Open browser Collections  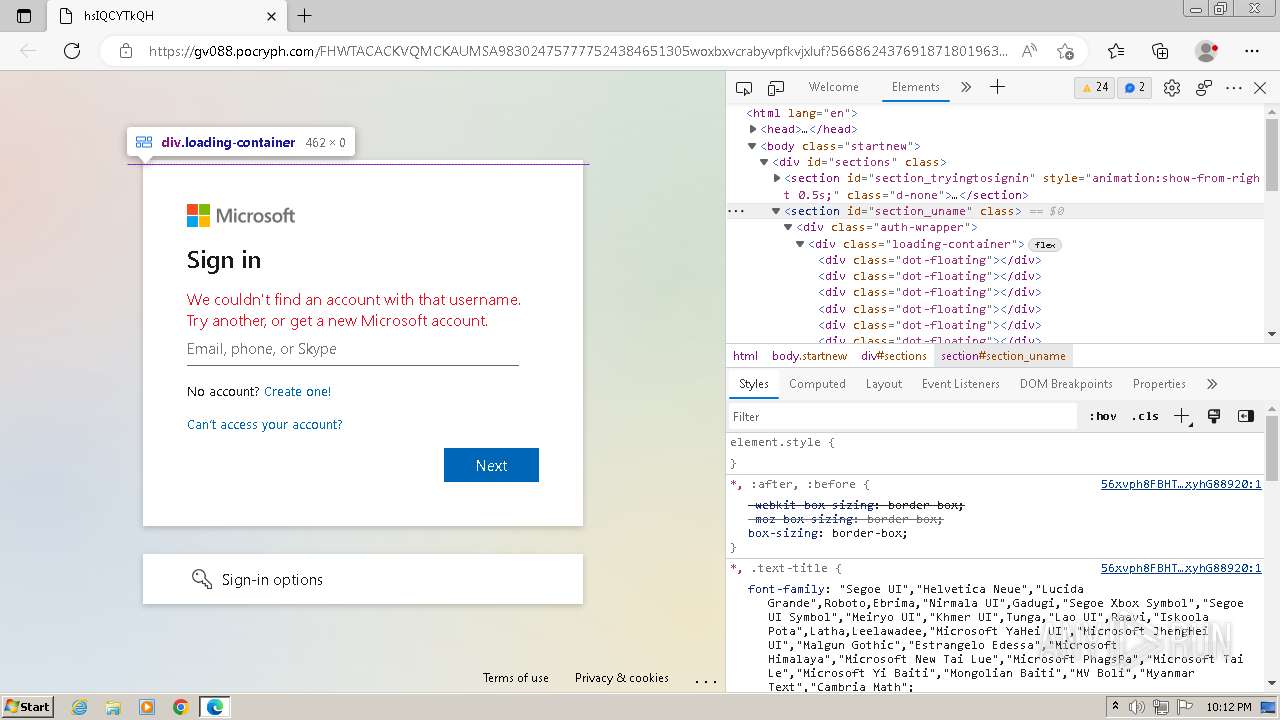click(x=1160, y=51)
